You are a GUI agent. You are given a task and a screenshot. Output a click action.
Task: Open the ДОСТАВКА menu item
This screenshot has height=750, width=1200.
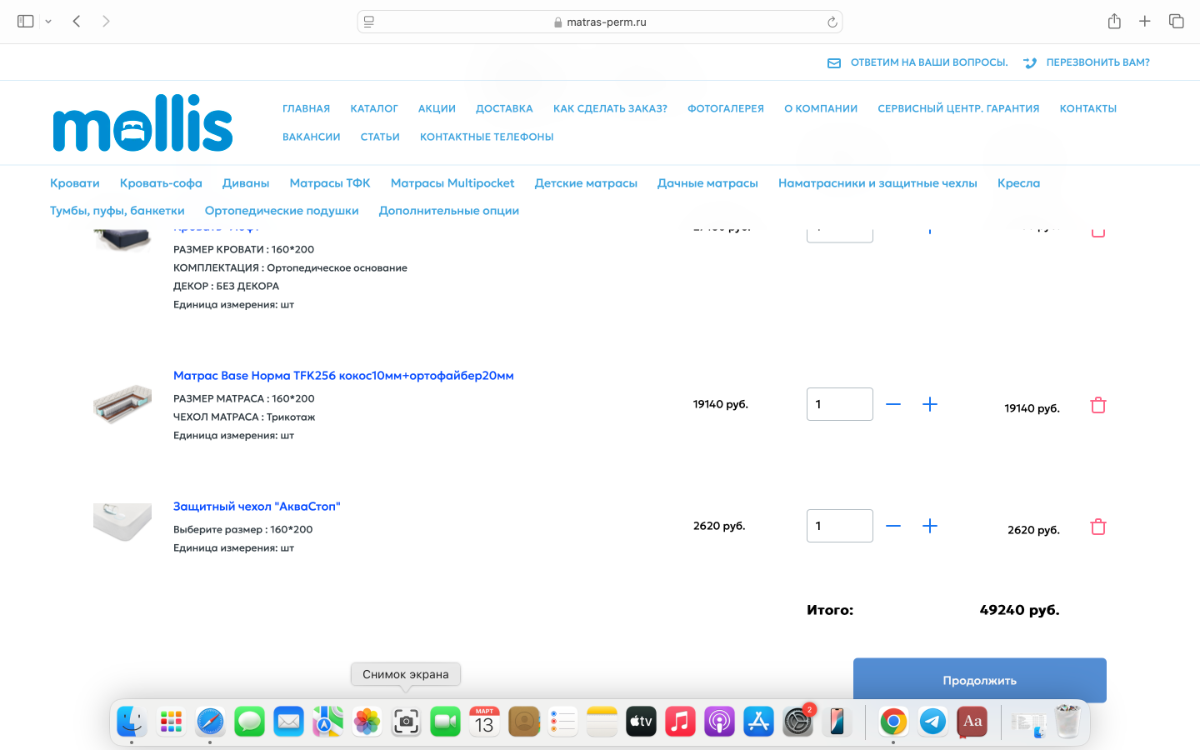pos(504,108)
